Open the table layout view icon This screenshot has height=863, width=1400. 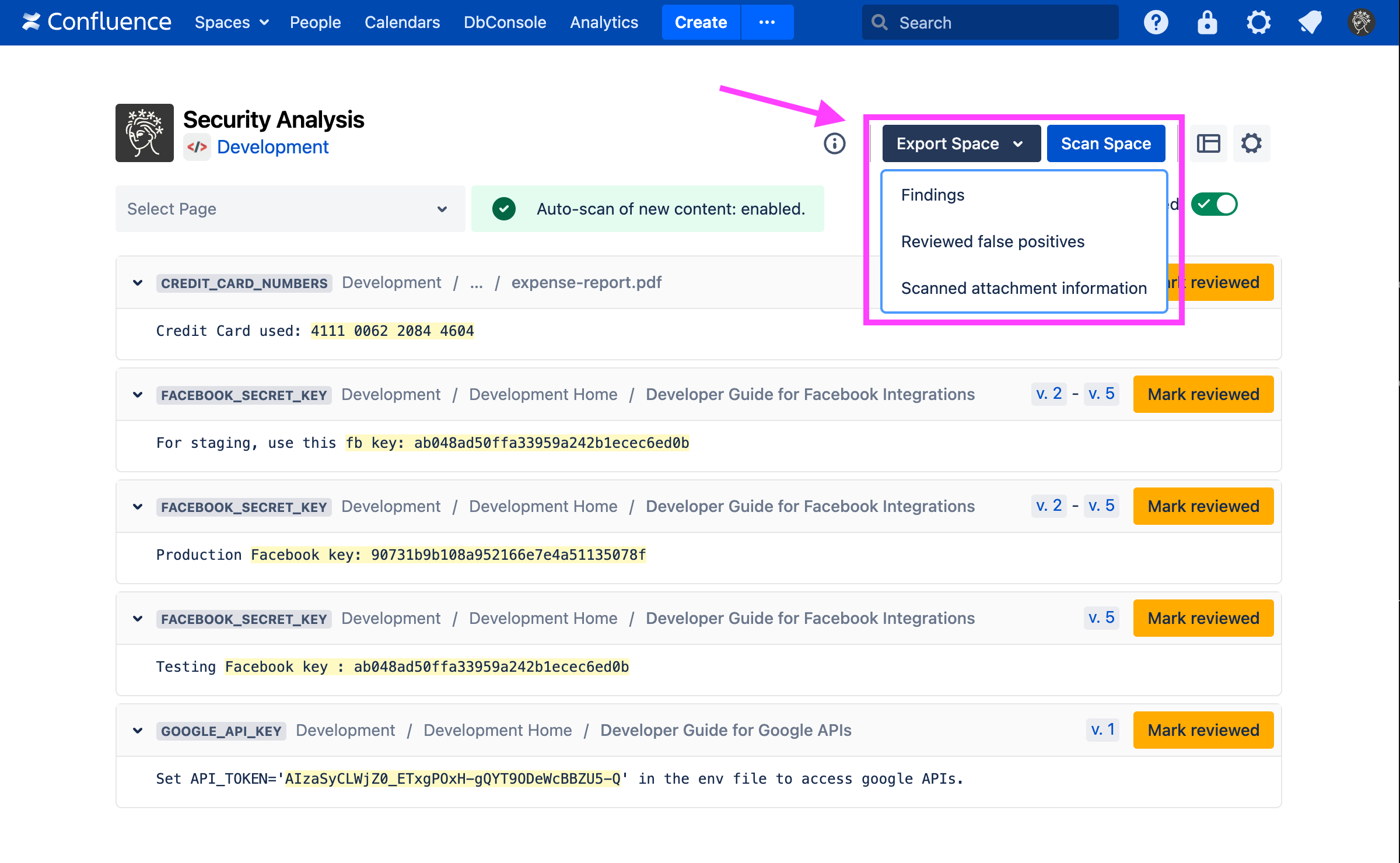click(1208, 143)
